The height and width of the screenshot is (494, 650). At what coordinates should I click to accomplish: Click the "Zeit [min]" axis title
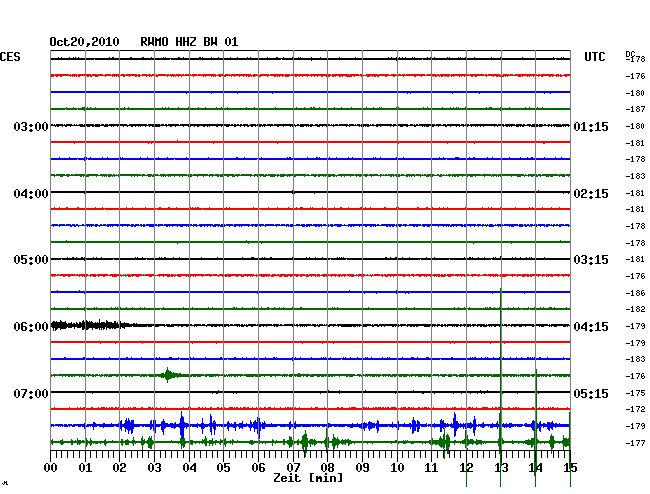tap(308, 478)
